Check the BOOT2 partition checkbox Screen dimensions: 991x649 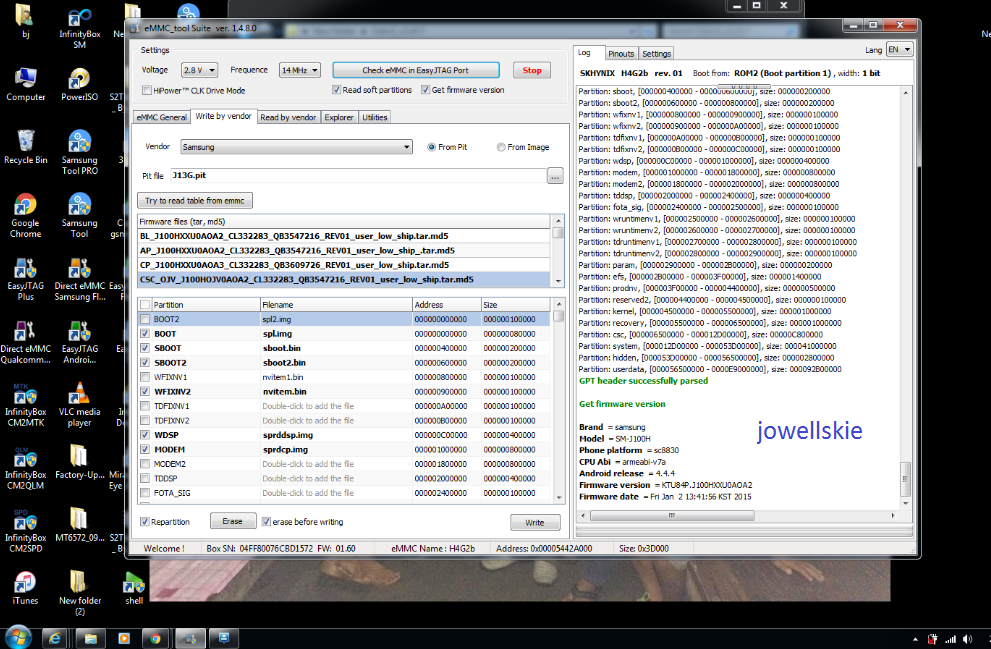[145, 319]
